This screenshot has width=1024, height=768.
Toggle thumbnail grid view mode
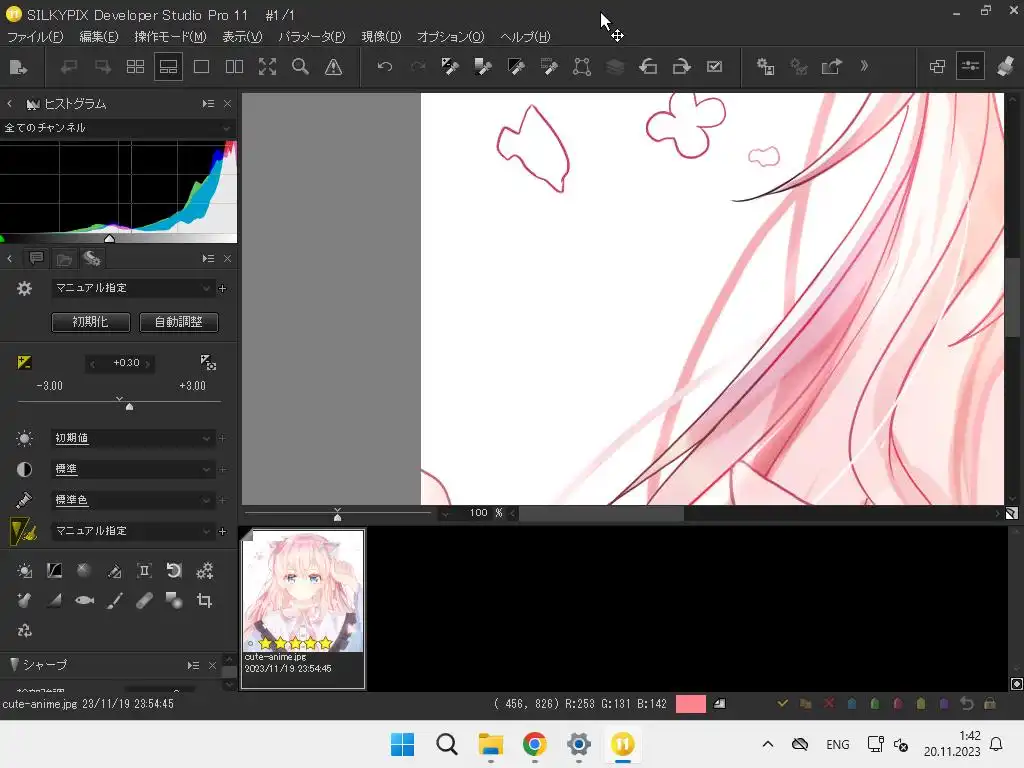[135, 67]
